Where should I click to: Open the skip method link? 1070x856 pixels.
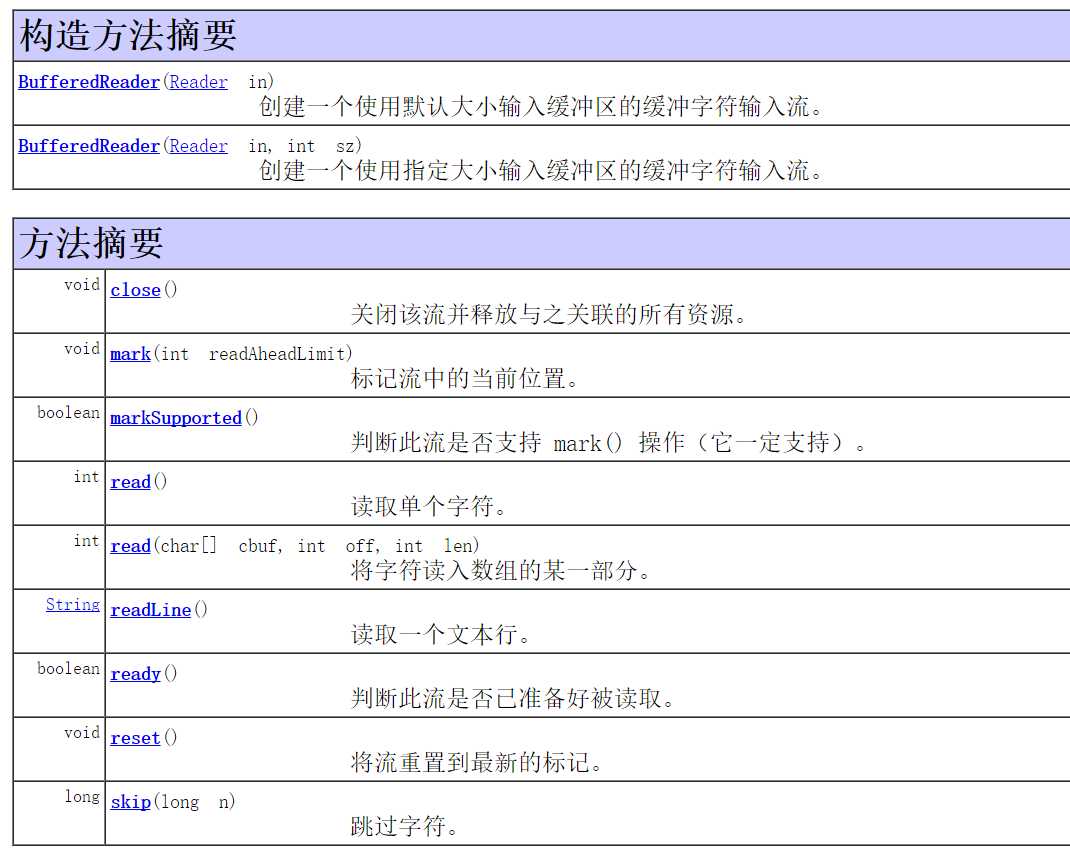coord(130,802)
